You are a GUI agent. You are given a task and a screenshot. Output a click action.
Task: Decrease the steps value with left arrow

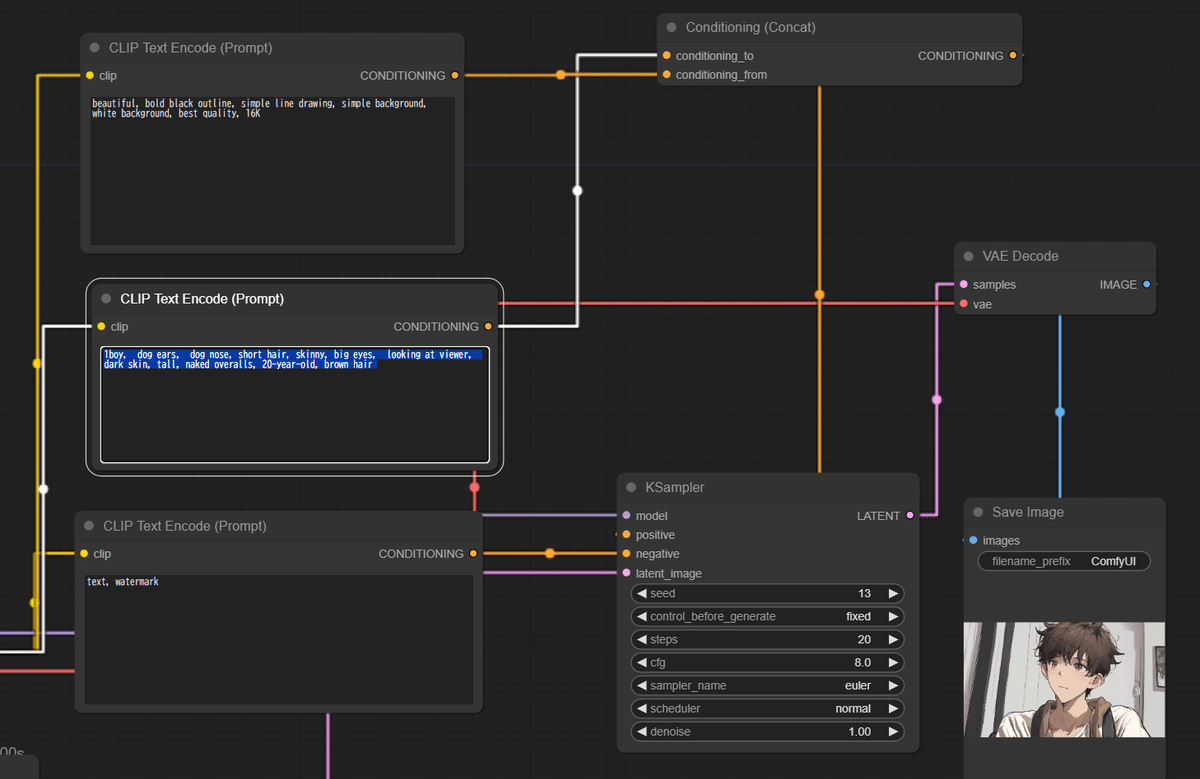pos(642,640)
